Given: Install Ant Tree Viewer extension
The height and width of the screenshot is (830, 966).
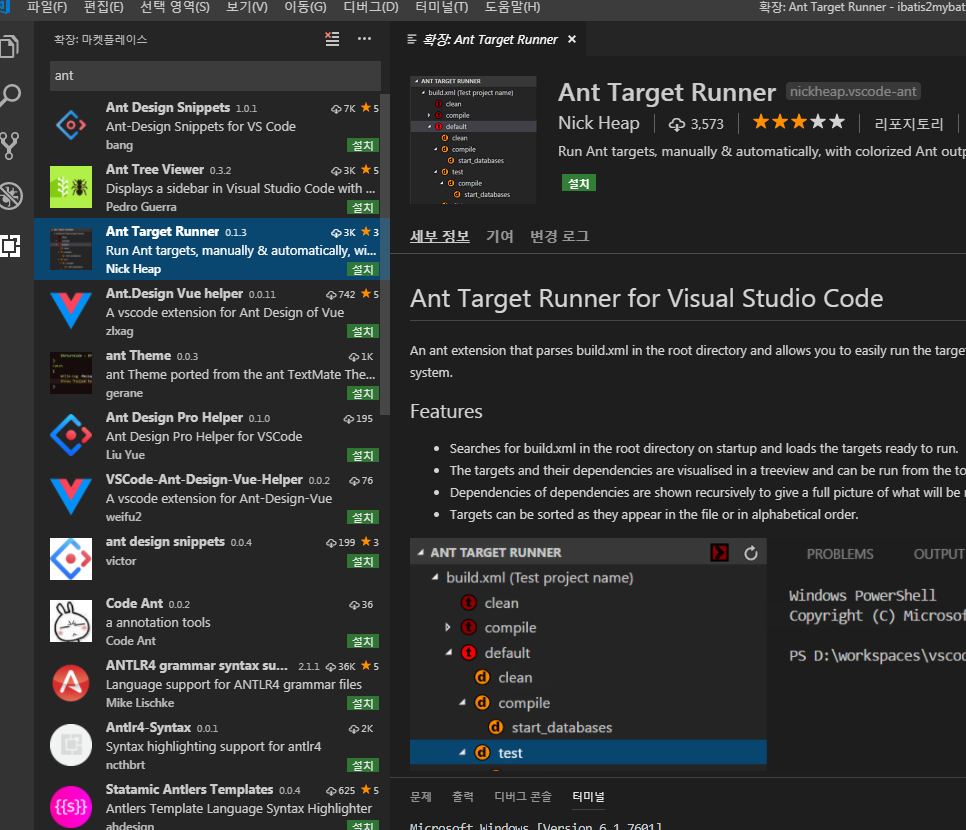Looking at the screenshot, I should pos(362,208).
